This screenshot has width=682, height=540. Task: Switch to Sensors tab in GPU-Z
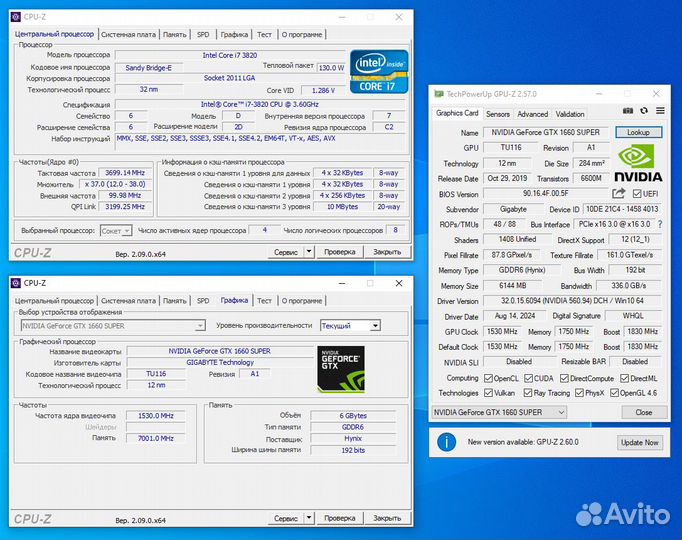[498, 114]
